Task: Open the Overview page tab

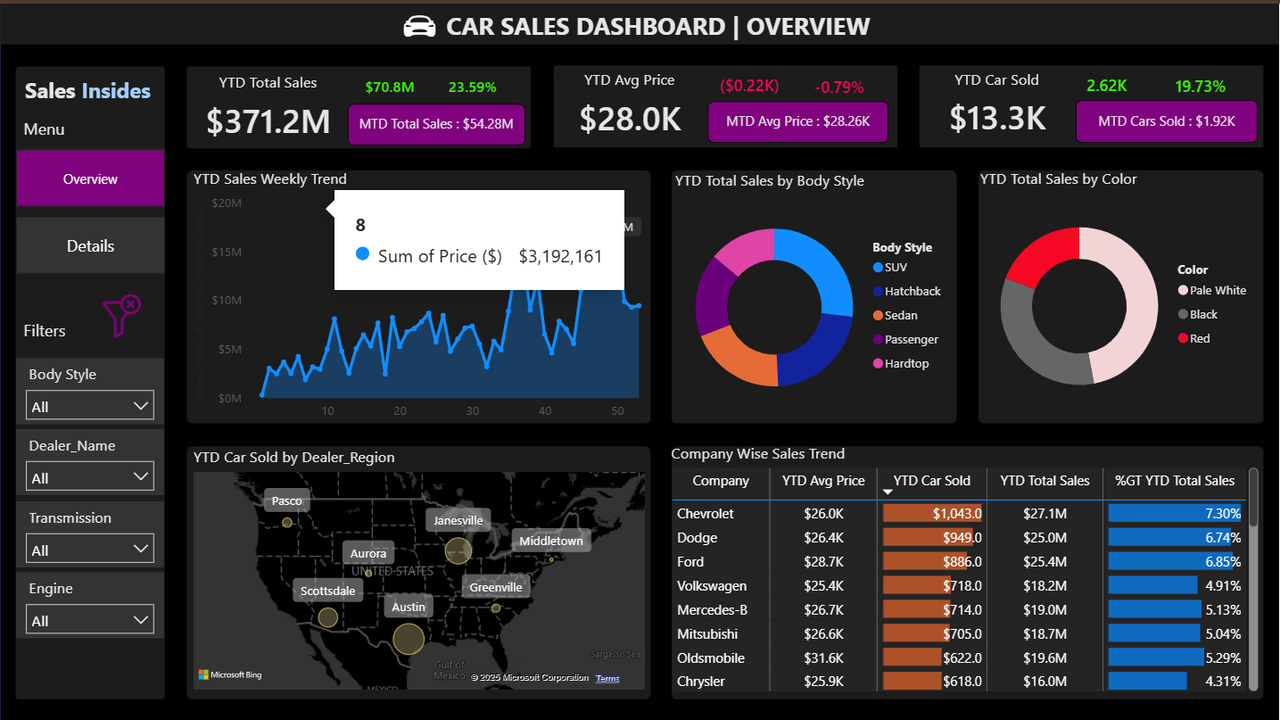Action: (x=90, y=179)
